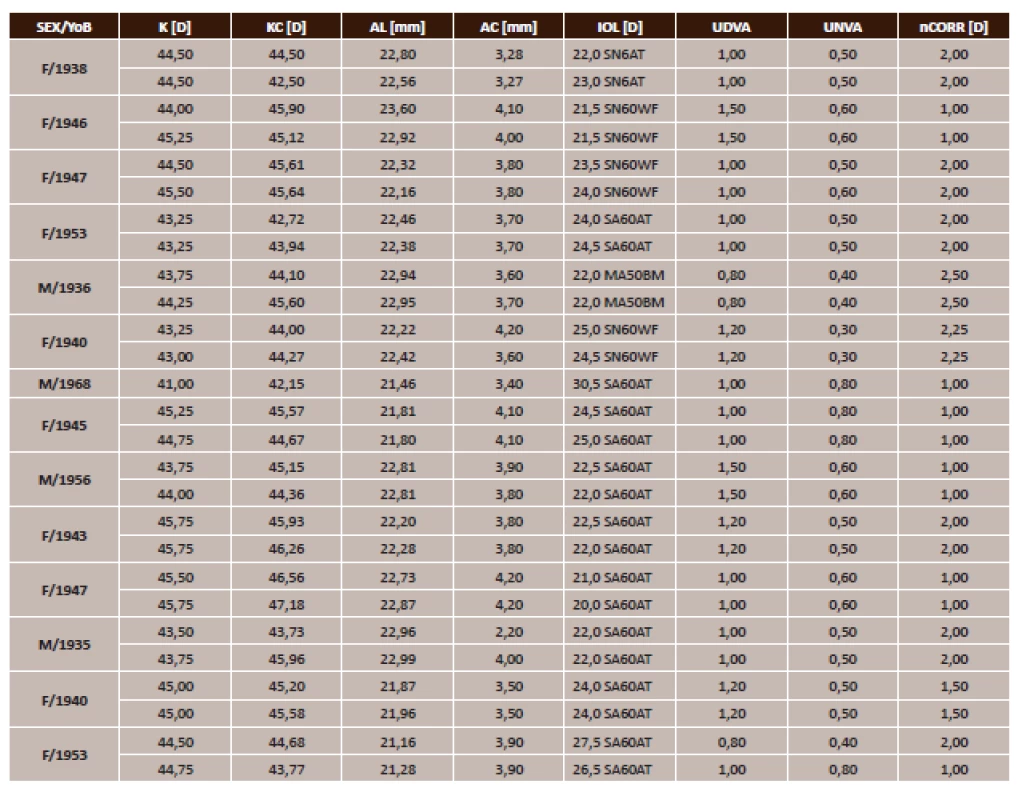Viewport: 1030px width, 800px height.
Task: Click the 25,0 SA60AT lens cell
Action: pos(619,439)
